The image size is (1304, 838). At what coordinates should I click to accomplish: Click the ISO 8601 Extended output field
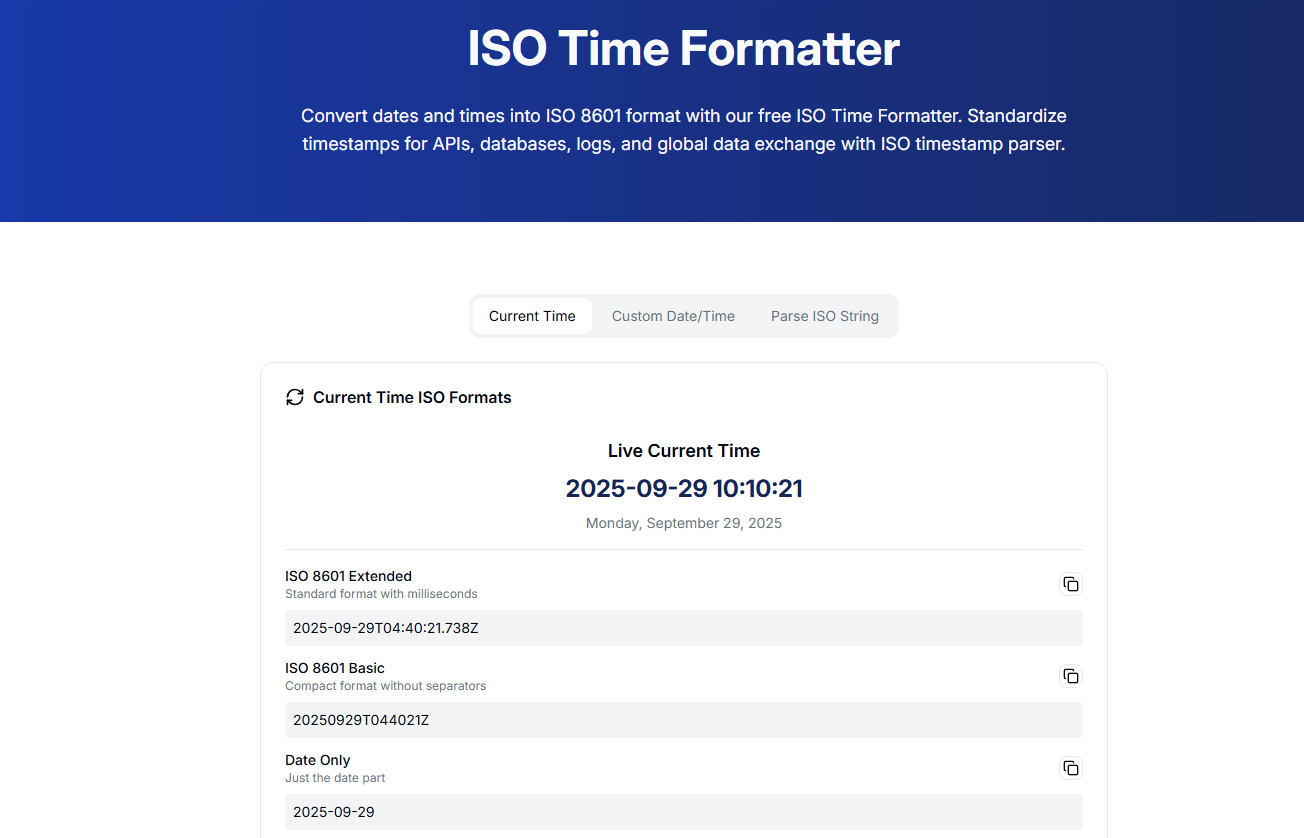pyautogui.click(x=683, y=628)
